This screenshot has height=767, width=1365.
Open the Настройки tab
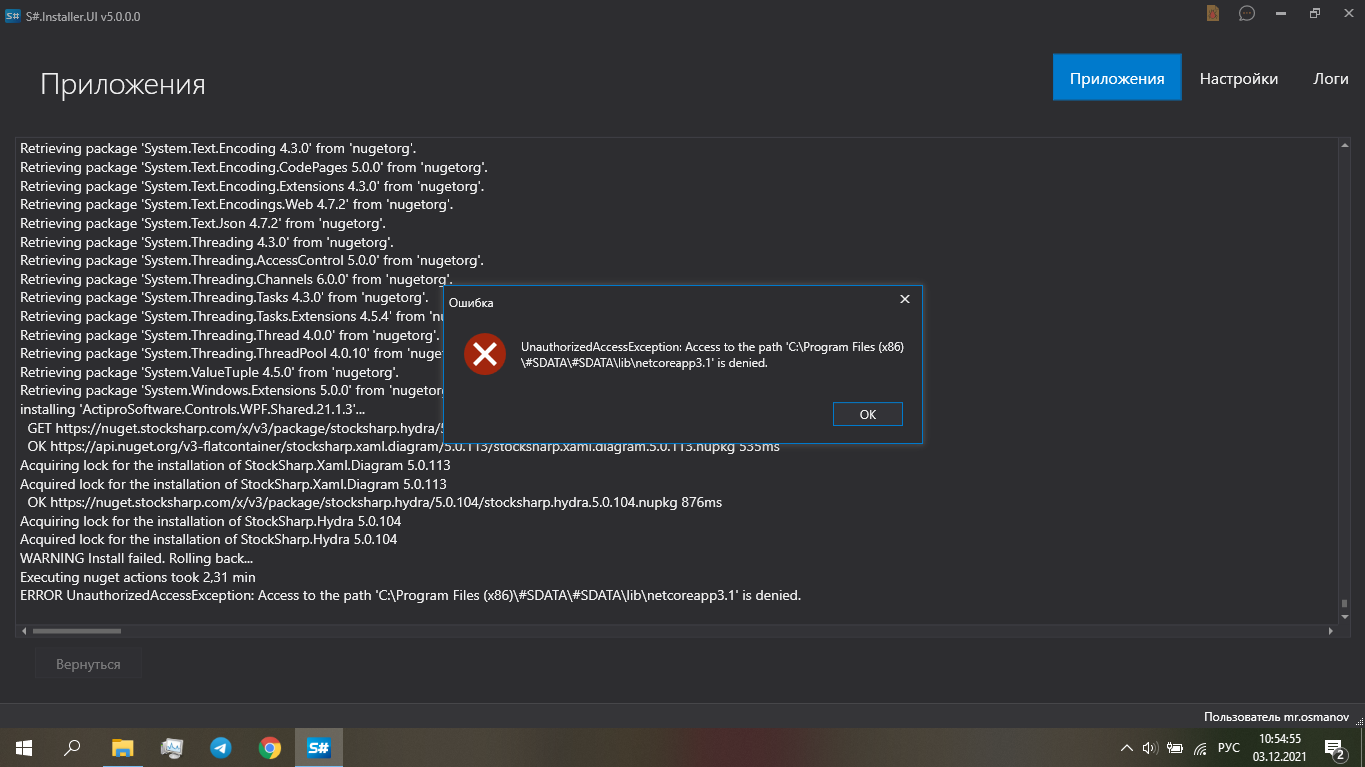tap(1239, 79)
